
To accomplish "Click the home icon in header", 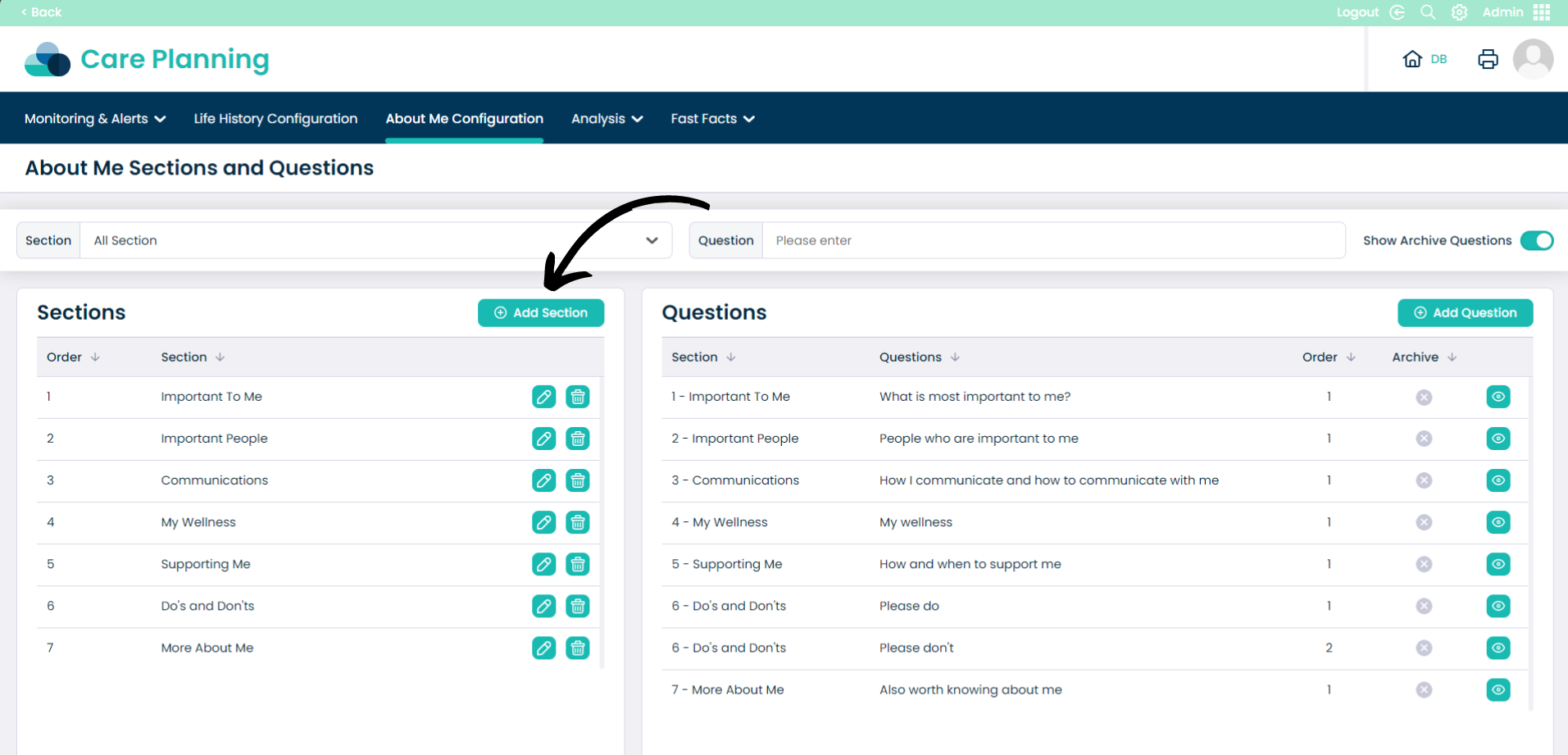I will pos(1412,59).
